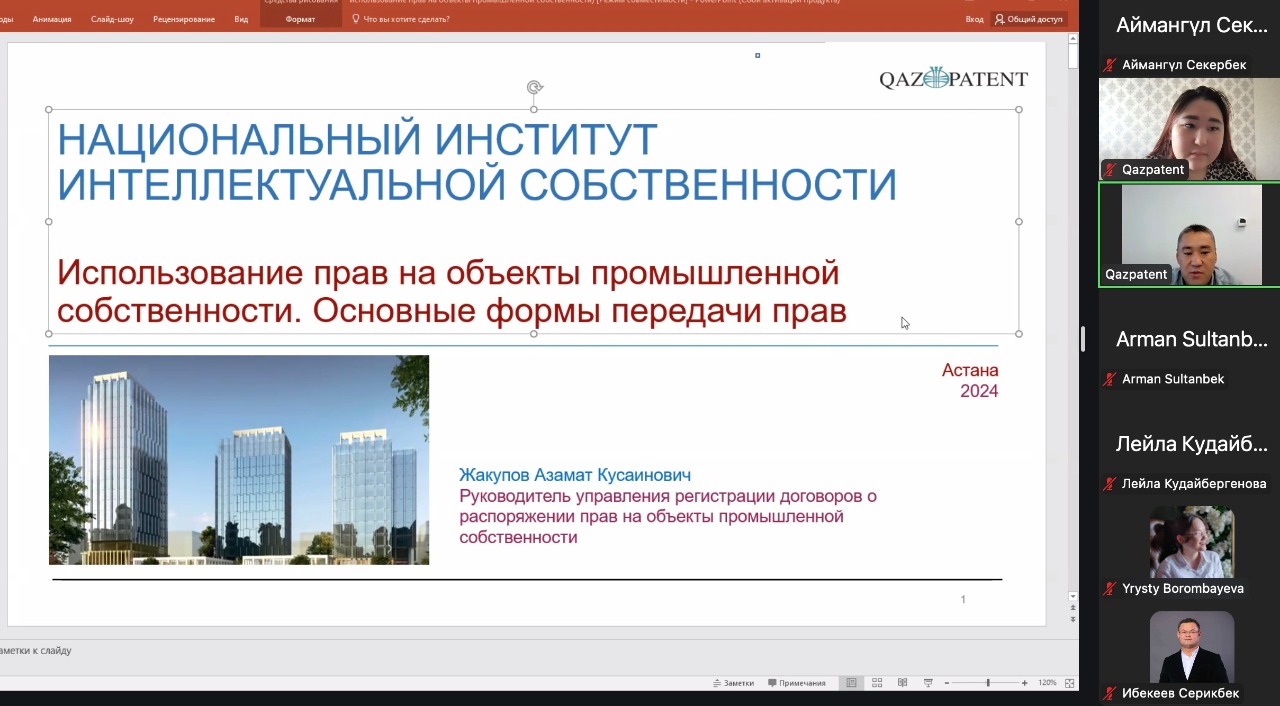
Task: Fit slide to current window icon
Action: 1069,683
